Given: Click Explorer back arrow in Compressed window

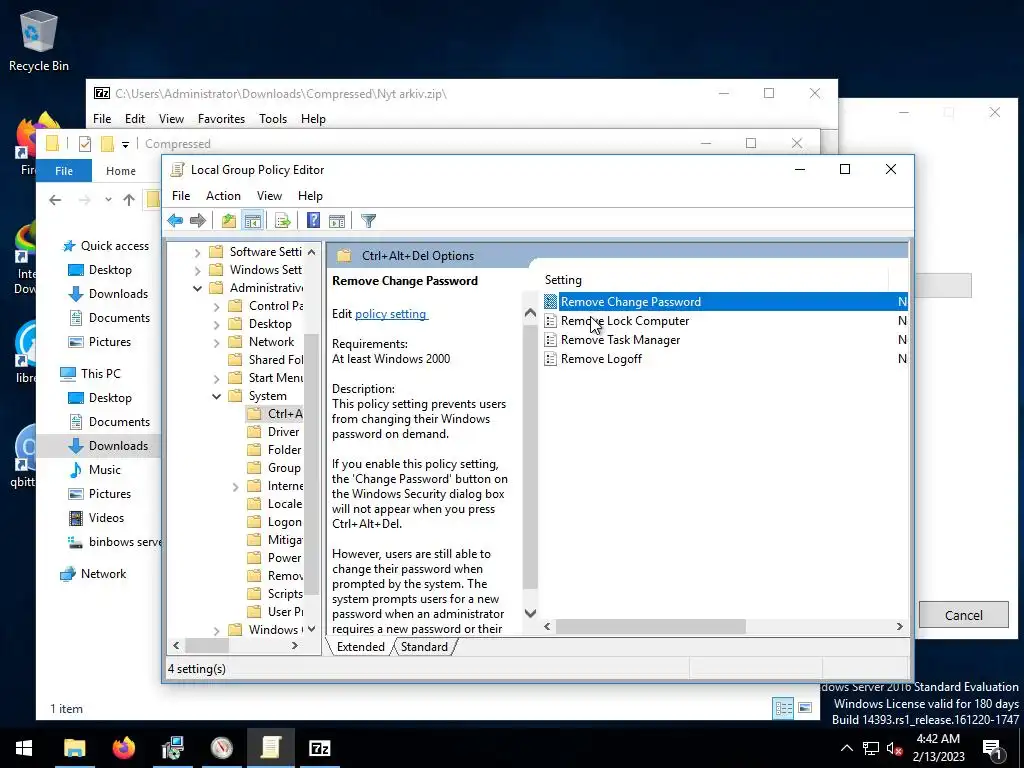Looking at the screenshot, I should pyautogui.click(x=56, y=200).
